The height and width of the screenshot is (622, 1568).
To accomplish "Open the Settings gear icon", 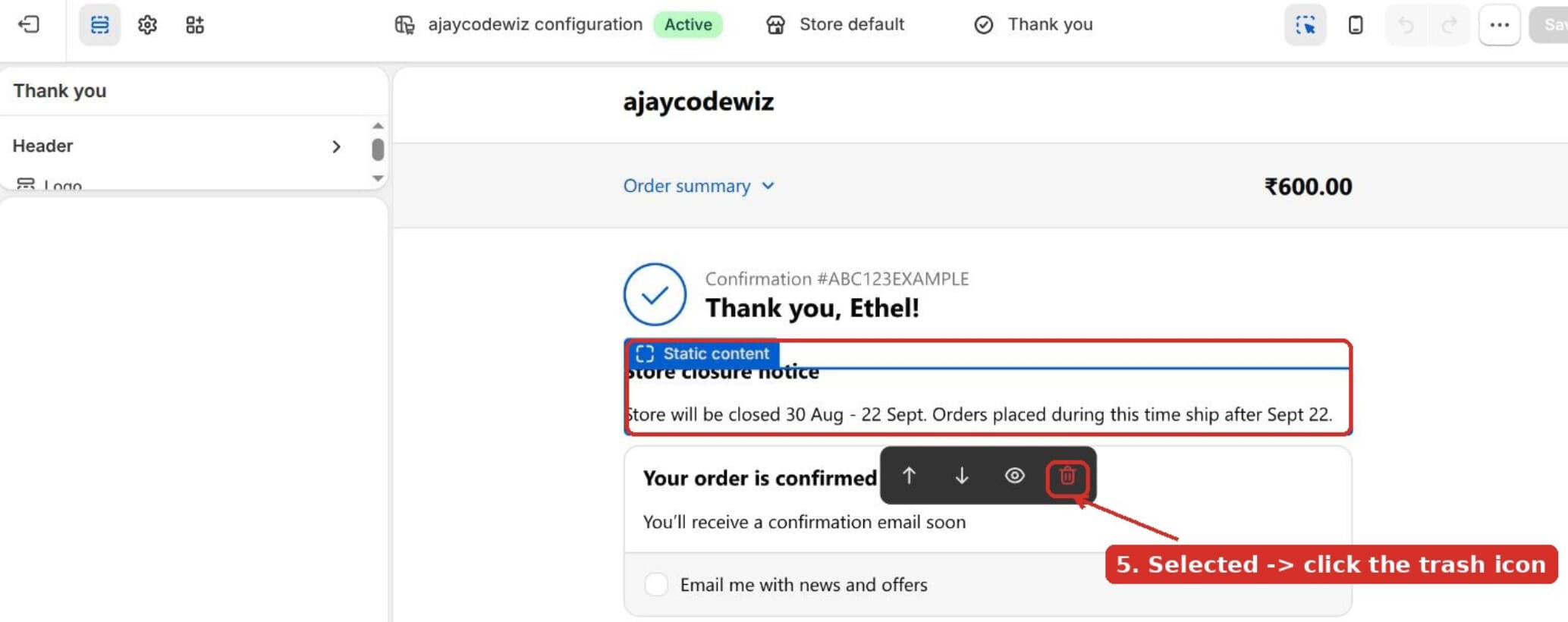I will 147,25.
